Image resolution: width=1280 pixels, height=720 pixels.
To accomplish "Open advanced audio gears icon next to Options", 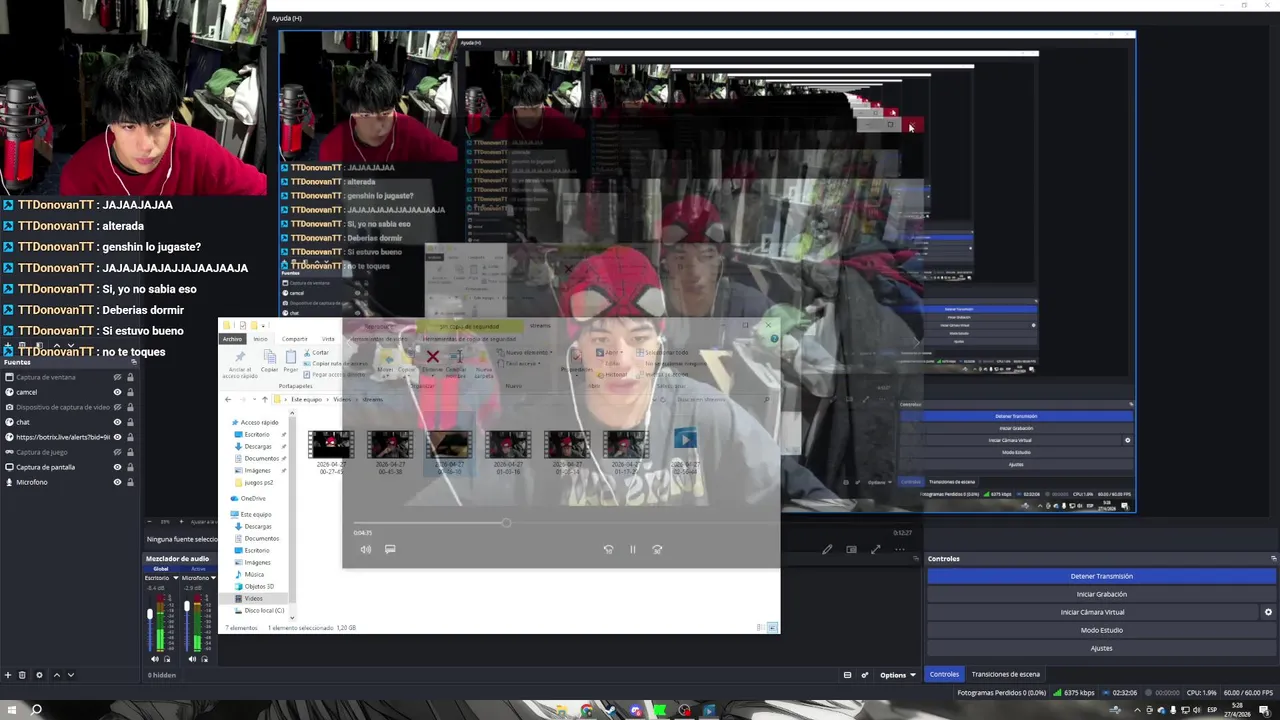I will (865, 675).
